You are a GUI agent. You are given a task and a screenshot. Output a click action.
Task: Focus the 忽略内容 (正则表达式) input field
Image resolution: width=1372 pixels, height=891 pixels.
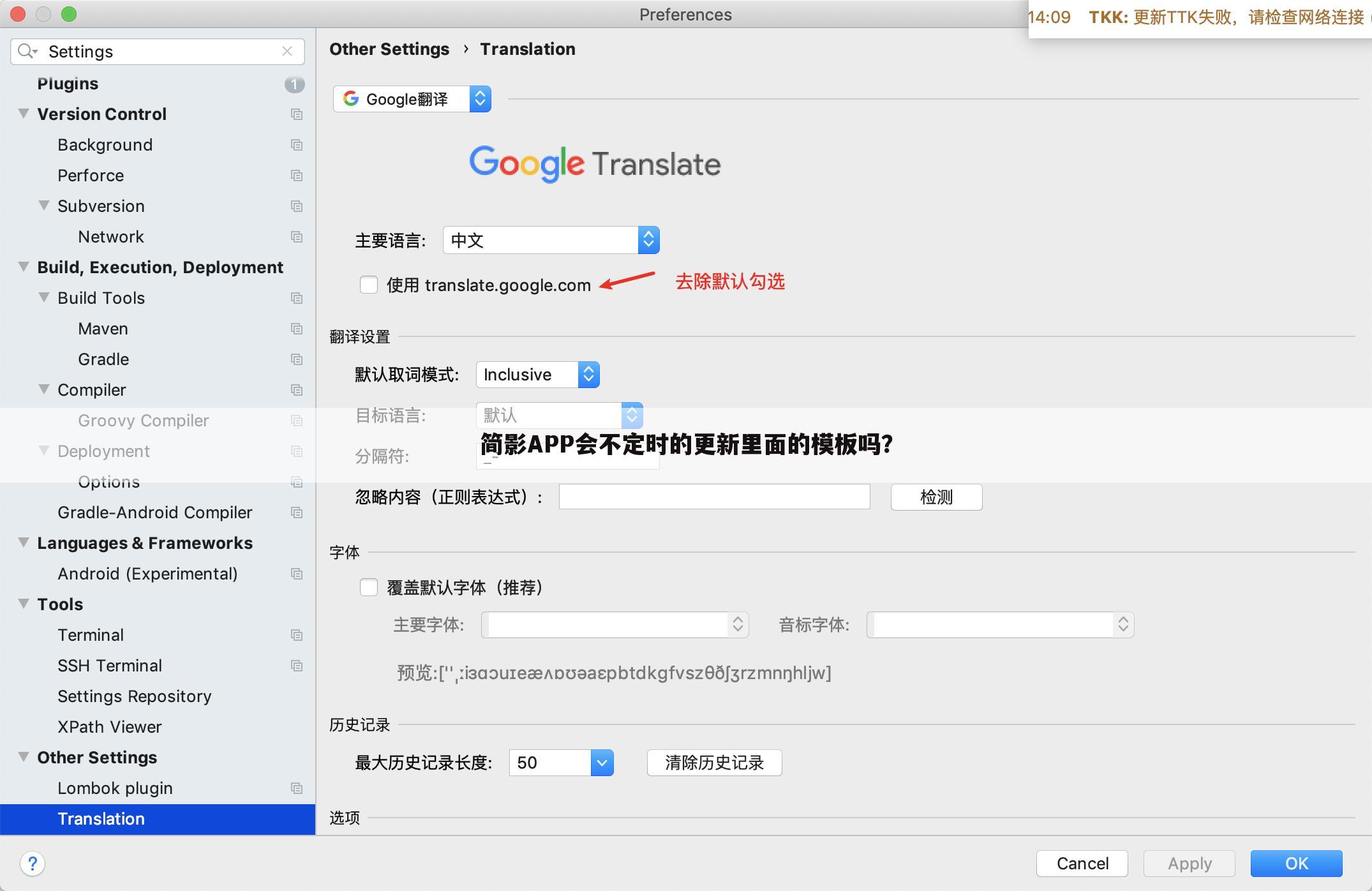(x=714, y=497)
